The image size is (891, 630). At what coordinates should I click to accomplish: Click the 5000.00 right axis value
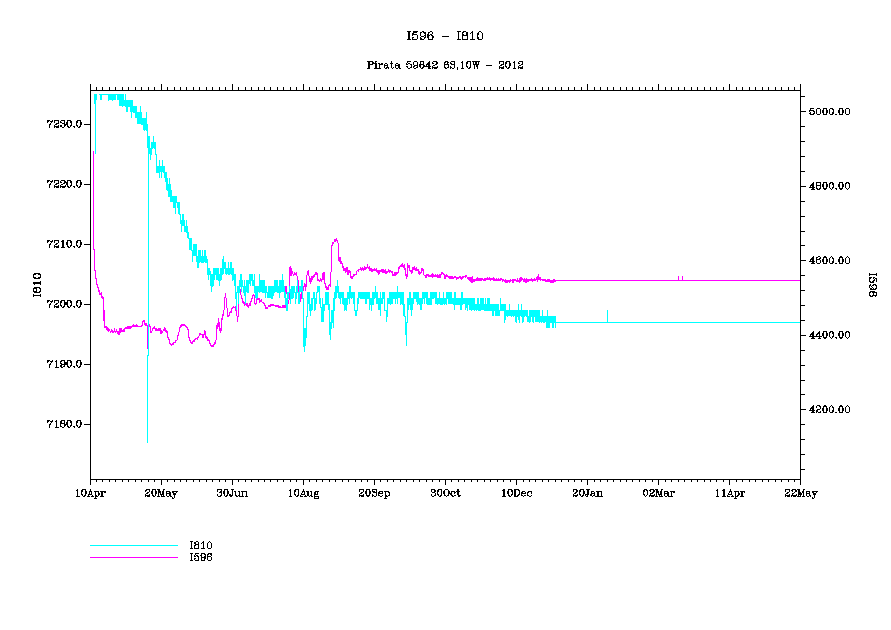point(829,112)
